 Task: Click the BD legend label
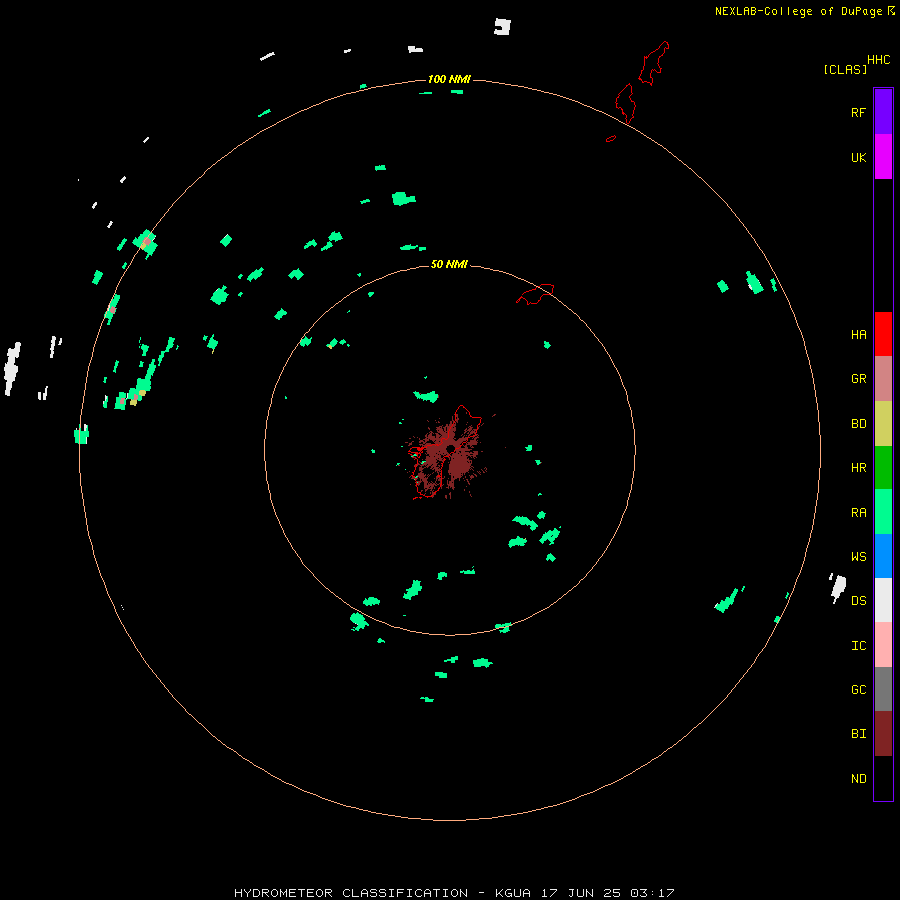point(858,424)
